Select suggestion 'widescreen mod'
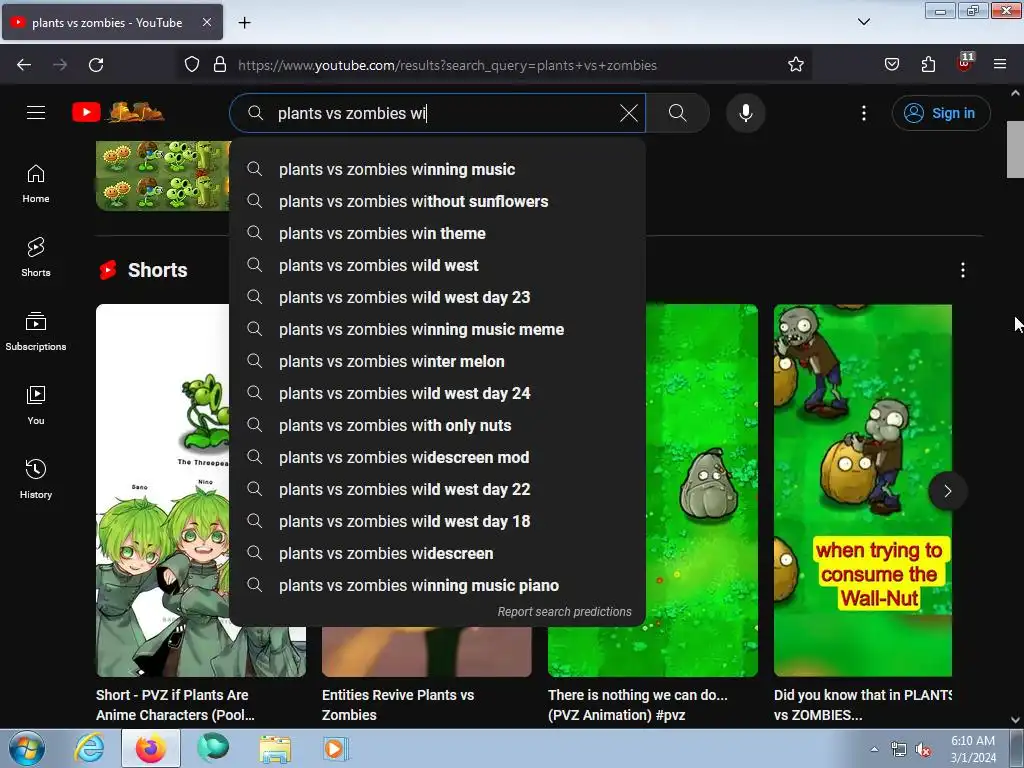This screenshot has width=1024, height=768. 438,457
